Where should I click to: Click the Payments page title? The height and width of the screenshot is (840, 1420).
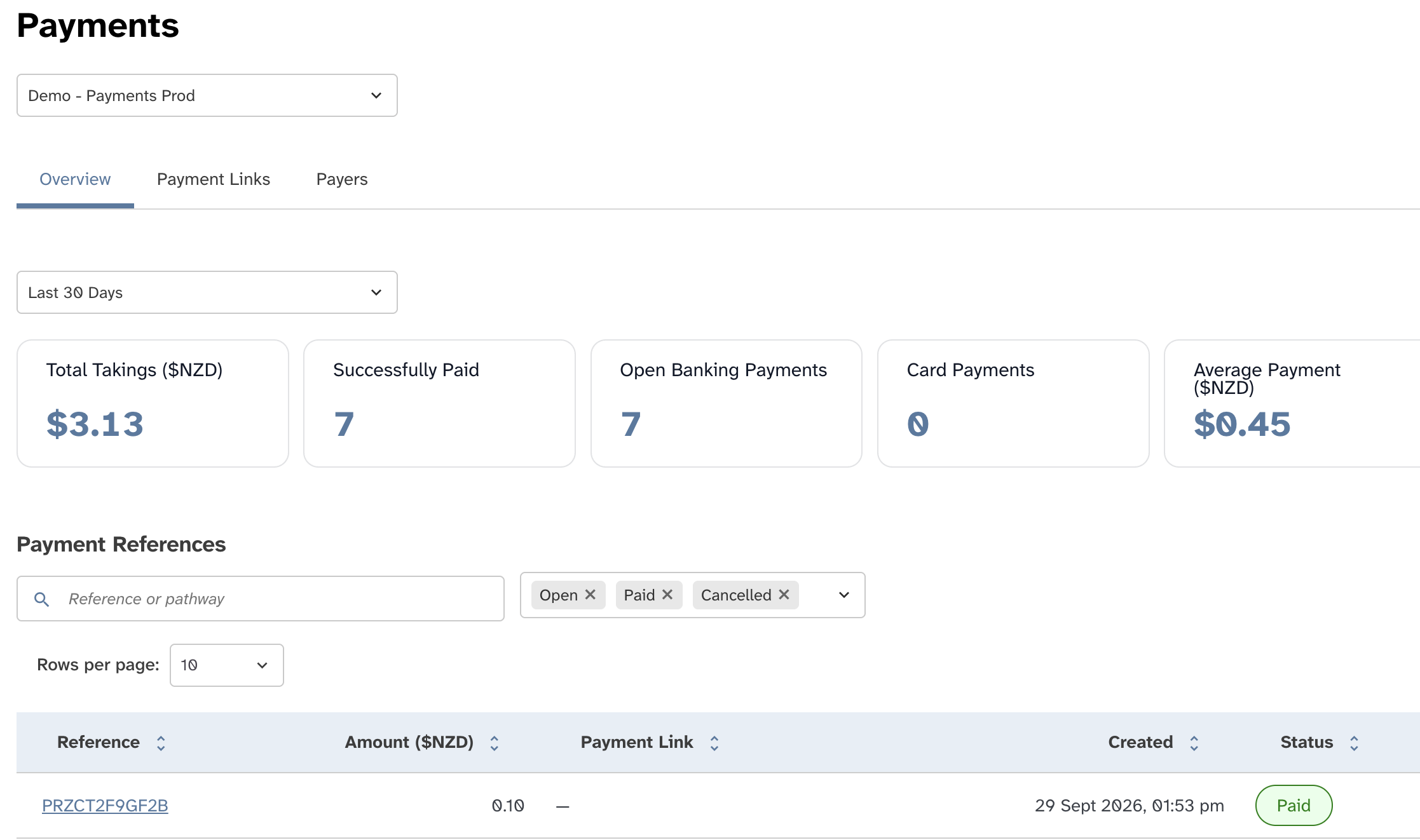click(98, 25)
